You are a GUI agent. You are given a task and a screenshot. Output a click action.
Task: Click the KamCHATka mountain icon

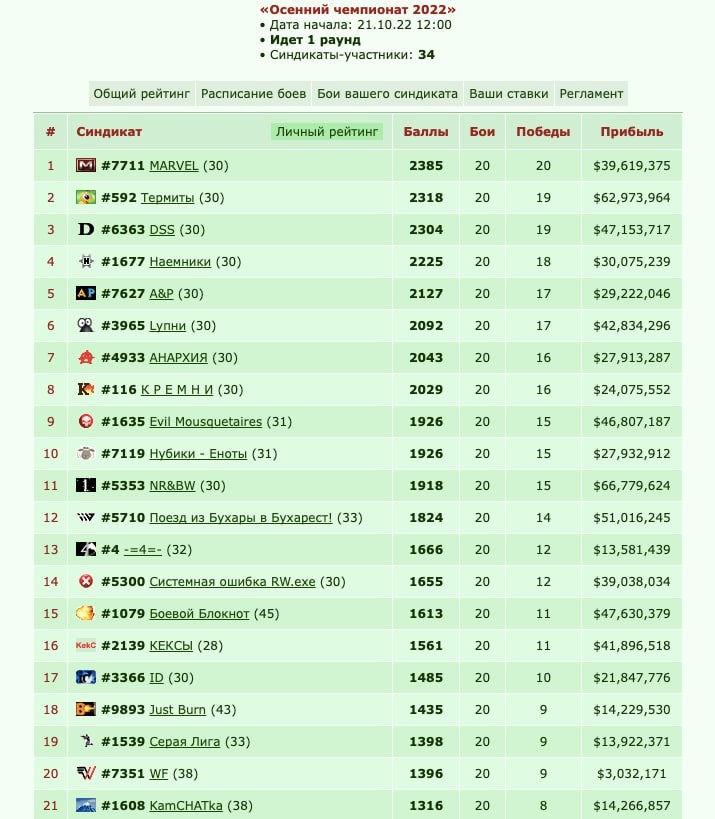point(86,805)
